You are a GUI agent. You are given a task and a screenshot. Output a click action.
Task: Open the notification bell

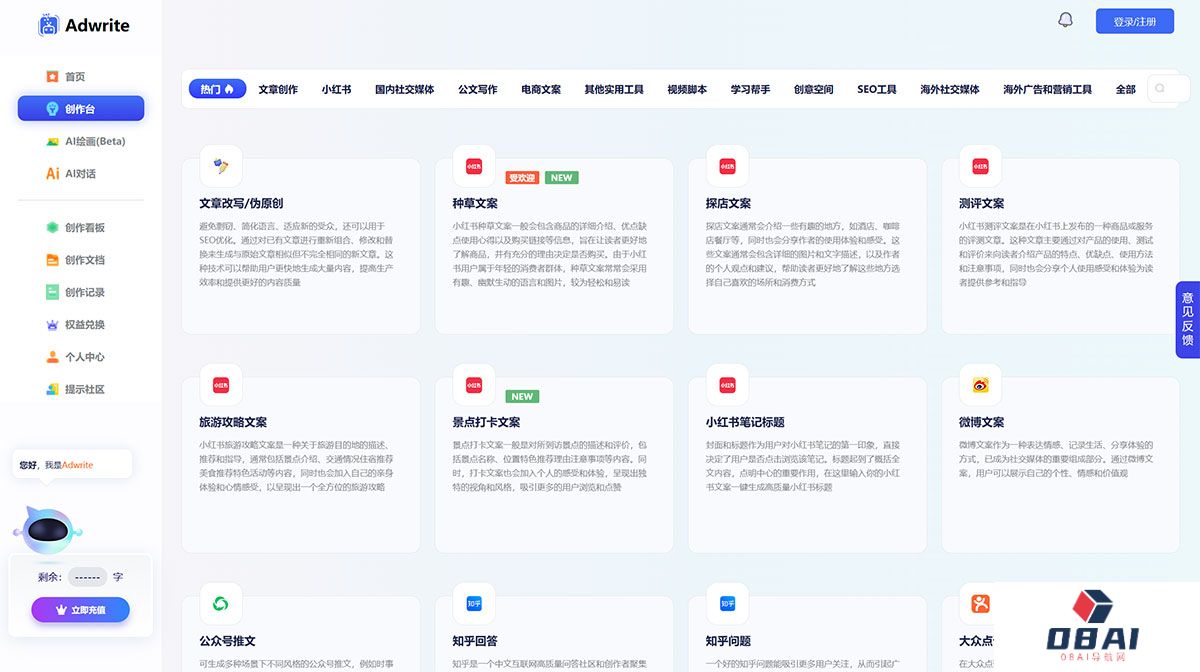coord(1065,20)
